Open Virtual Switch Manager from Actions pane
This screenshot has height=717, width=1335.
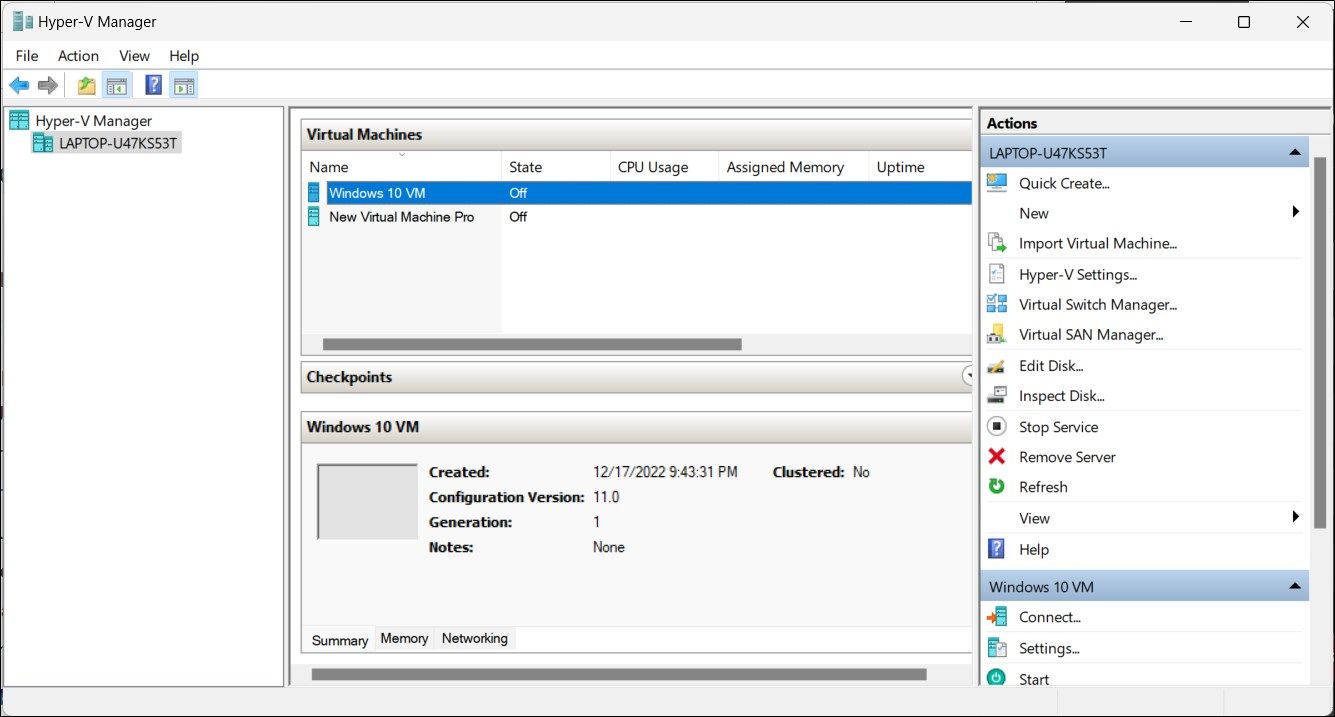coord(996,304)
